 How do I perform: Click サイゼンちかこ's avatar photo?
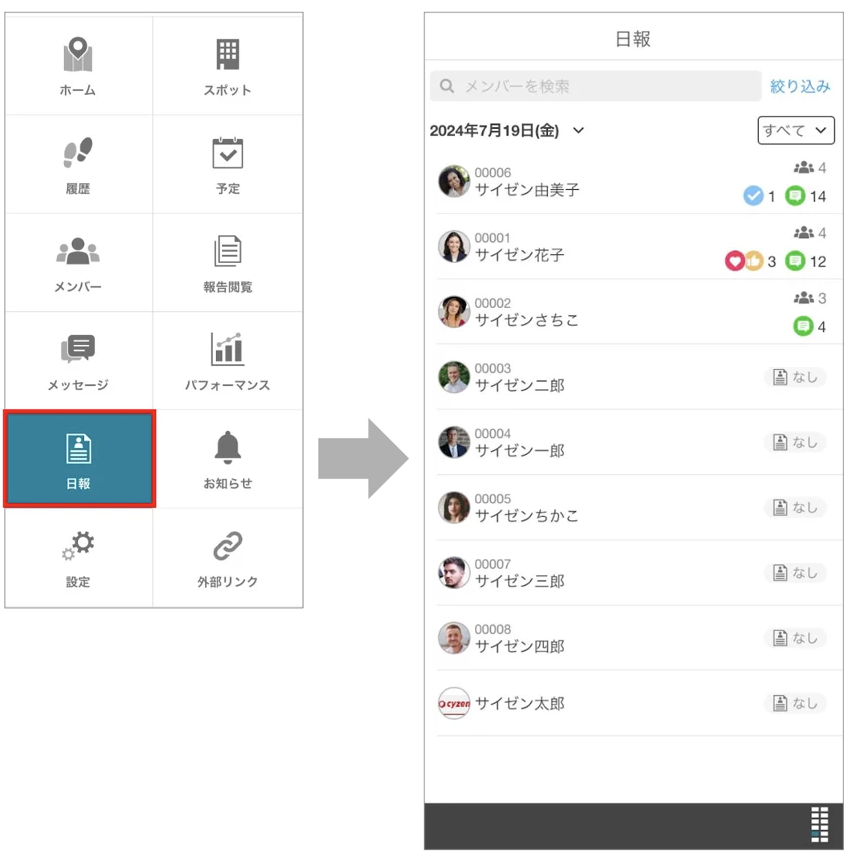454,507
